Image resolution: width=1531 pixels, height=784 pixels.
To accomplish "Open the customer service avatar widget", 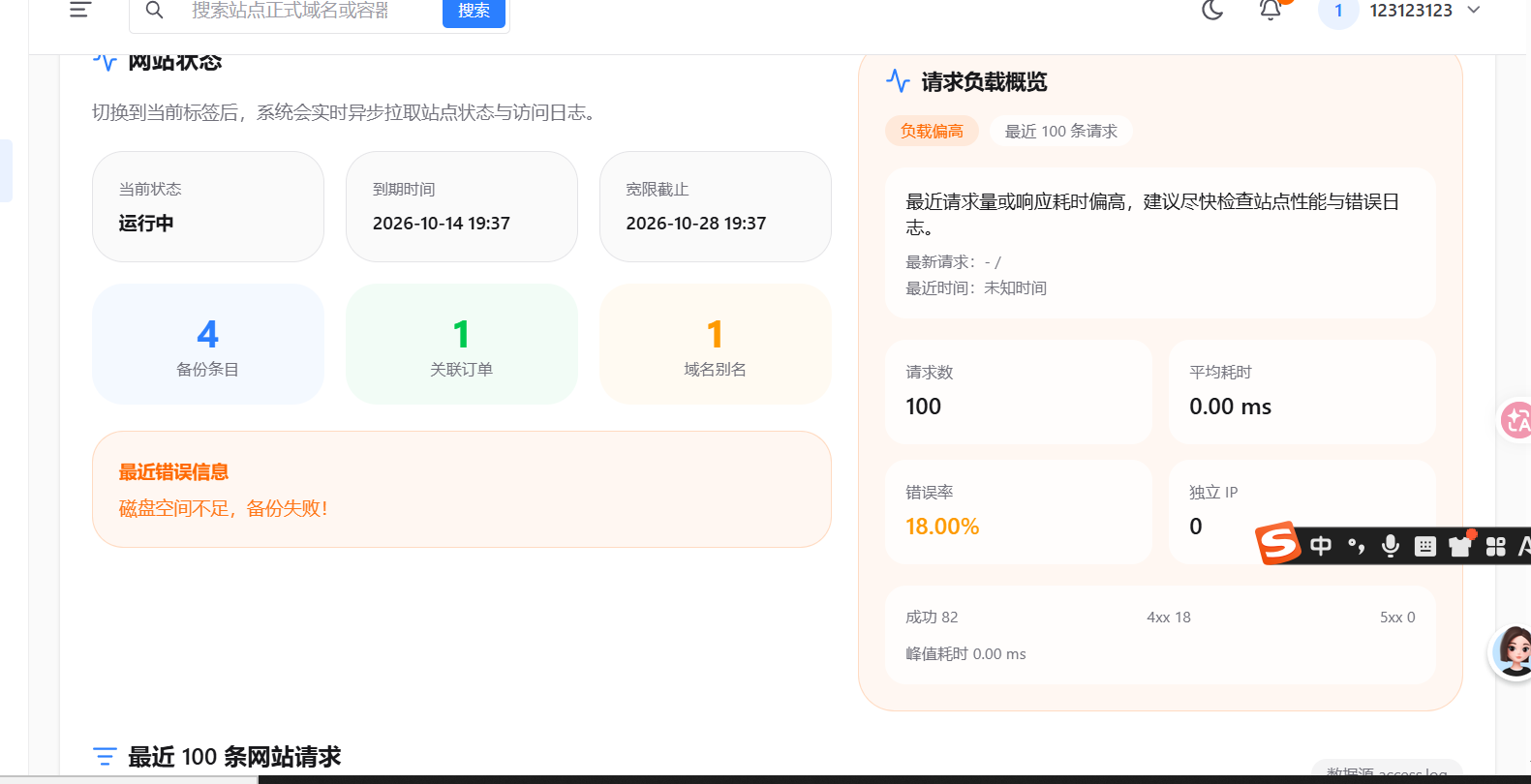I will pyautogui.click(x=1513, y=651).
